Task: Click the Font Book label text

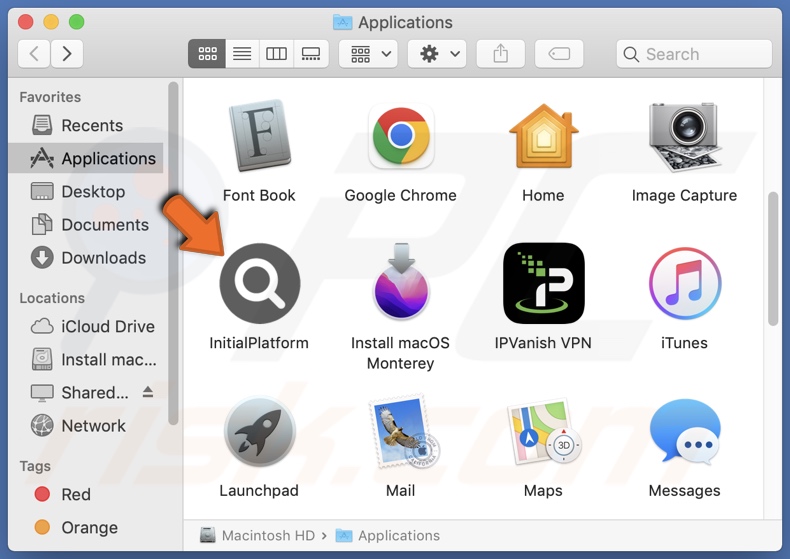Action: pos(259,195)
